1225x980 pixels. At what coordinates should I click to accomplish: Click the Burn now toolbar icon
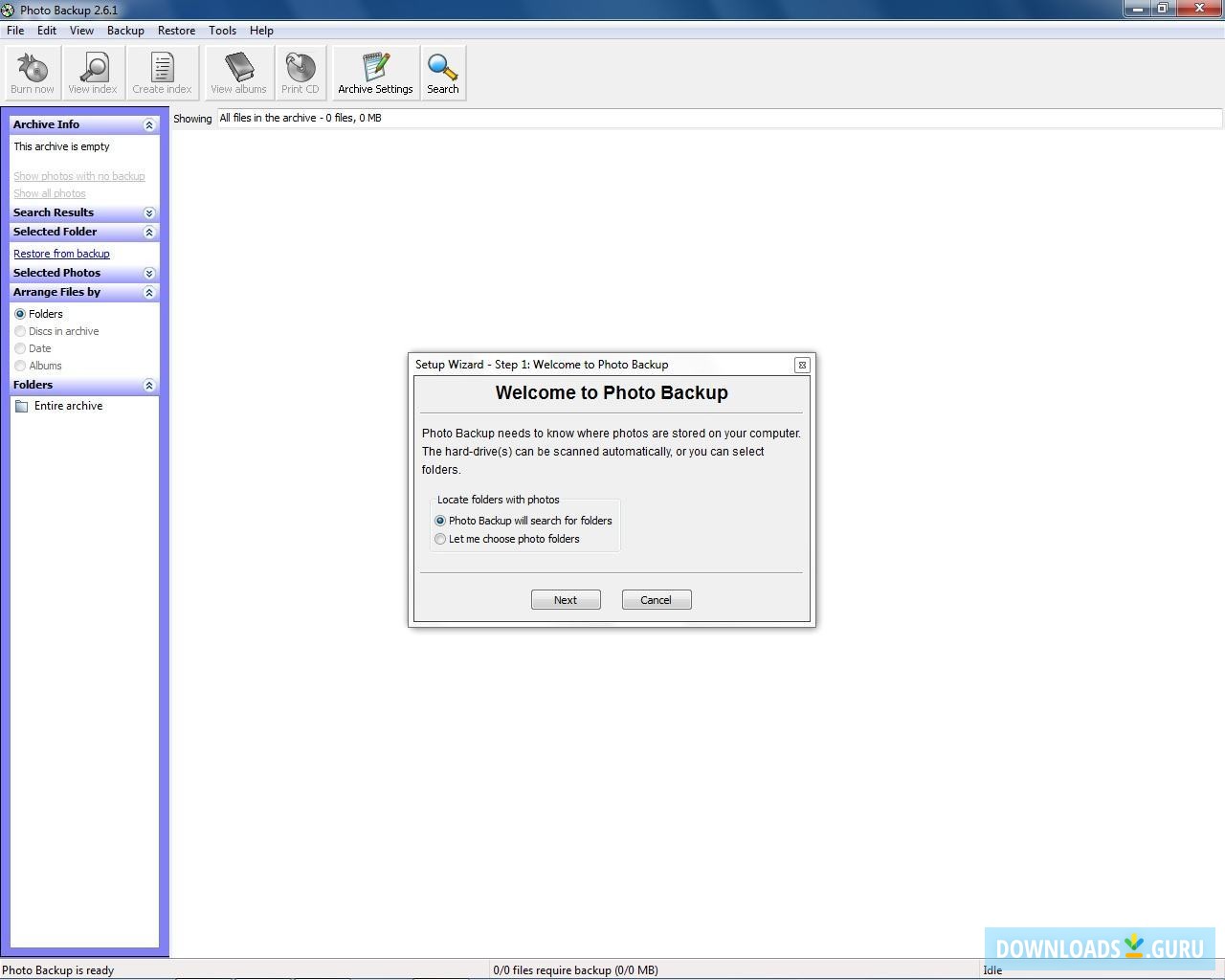click(x=33, y=73)
